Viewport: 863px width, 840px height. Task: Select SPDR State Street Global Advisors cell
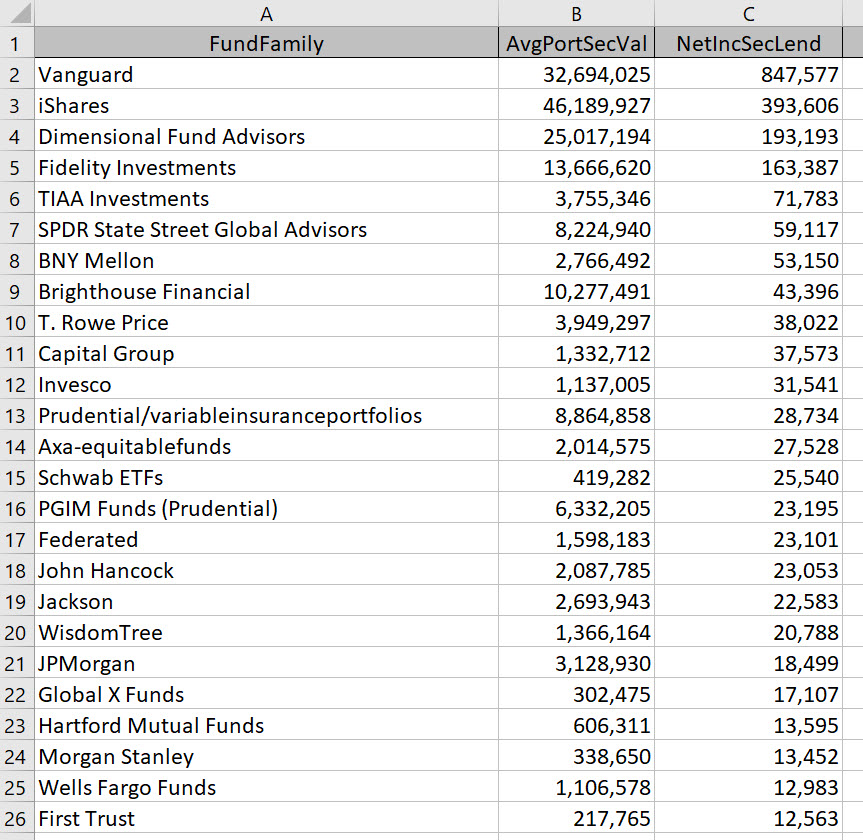pos(266,230)
